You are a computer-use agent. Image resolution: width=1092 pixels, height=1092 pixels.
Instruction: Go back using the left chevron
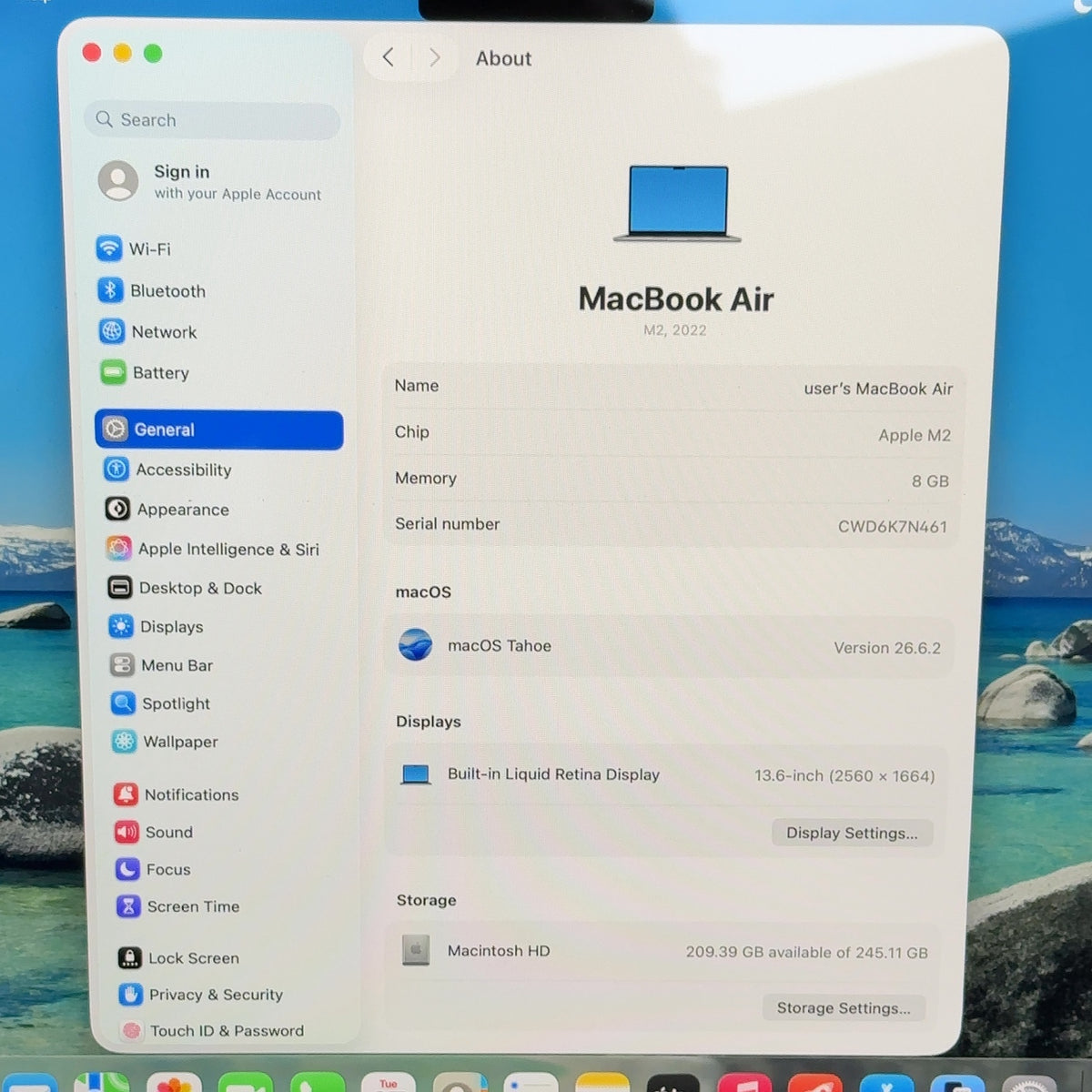tap(388, 57)
